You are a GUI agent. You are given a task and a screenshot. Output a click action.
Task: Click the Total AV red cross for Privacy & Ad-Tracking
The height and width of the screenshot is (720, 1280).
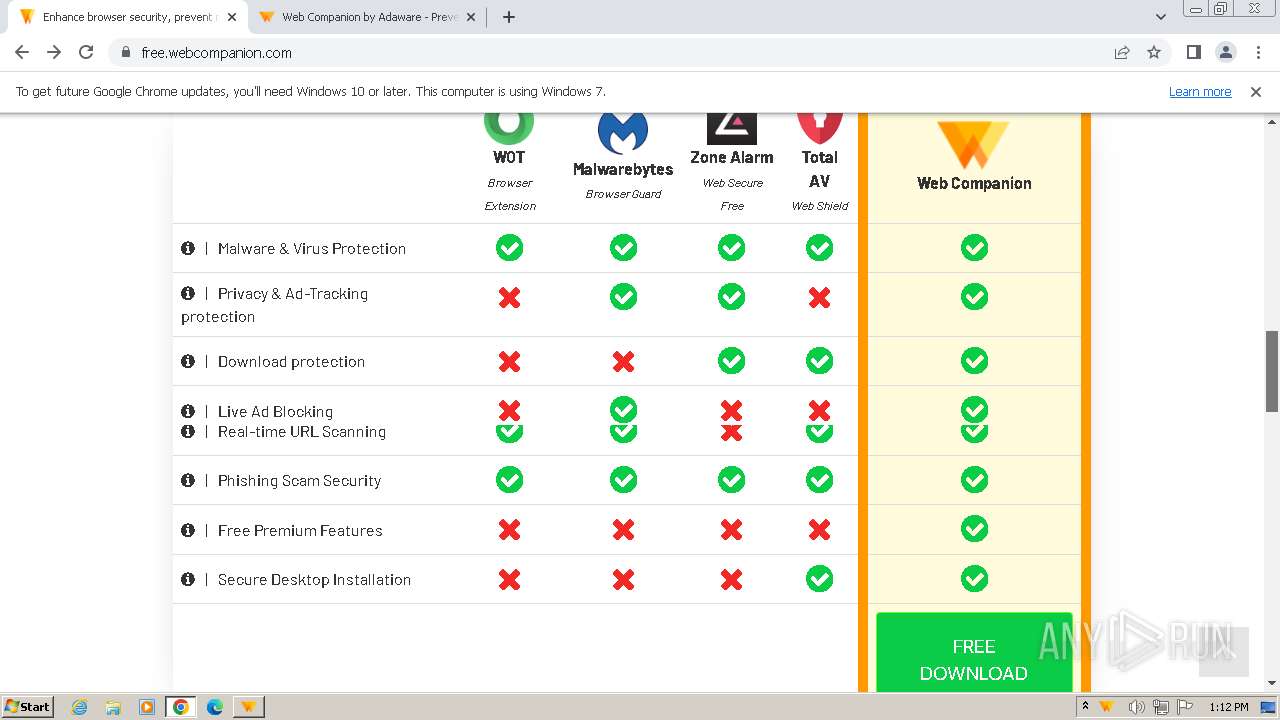(819, 297)
